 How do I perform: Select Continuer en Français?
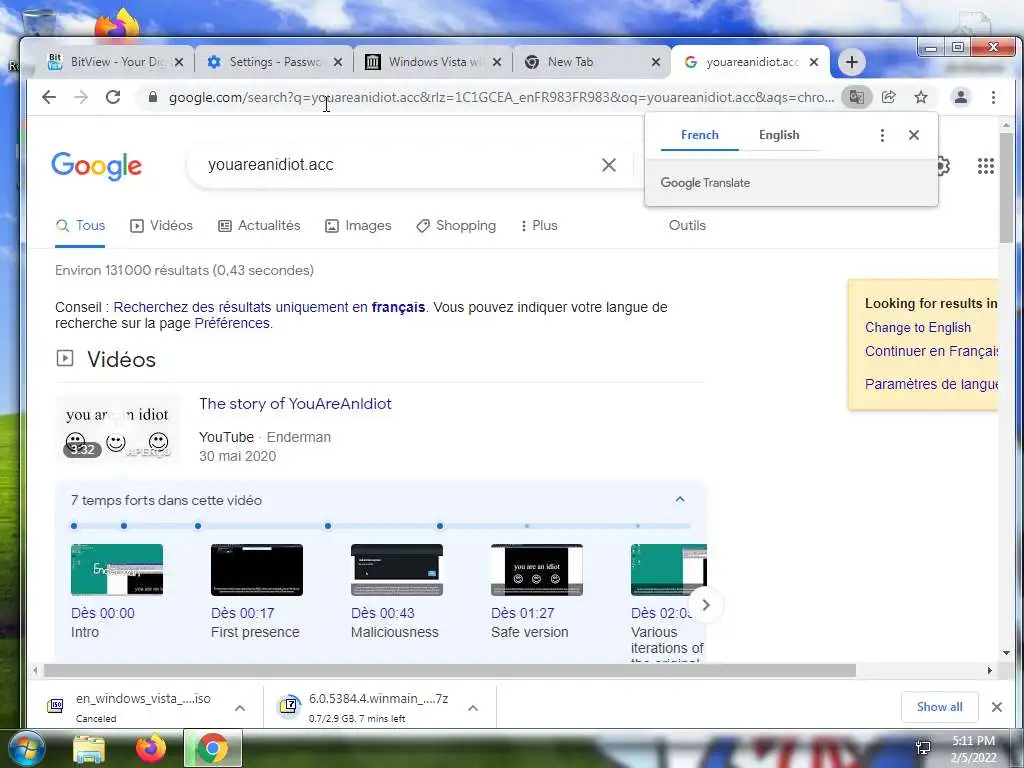coord(931,351)
